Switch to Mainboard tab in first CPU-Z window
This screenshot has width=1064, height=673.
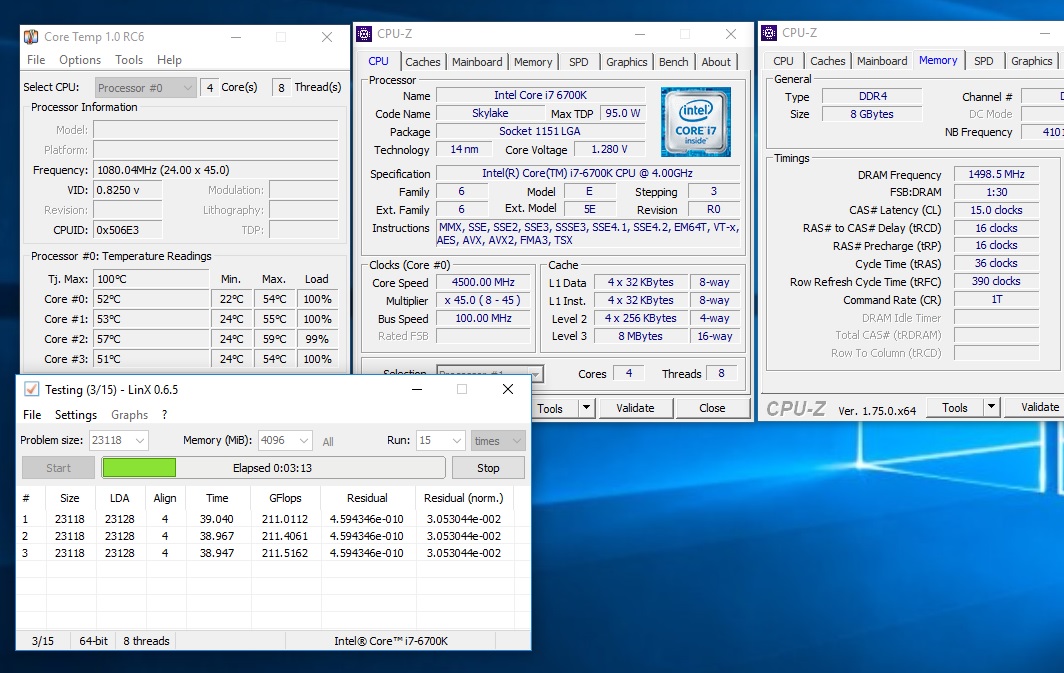coord(477,62)
